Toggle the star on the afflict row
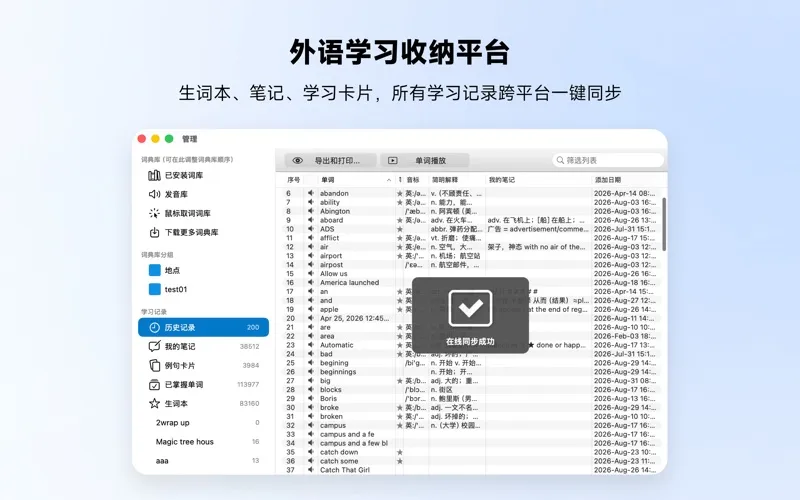Screen dimensions: 800x500 [400, 238]
